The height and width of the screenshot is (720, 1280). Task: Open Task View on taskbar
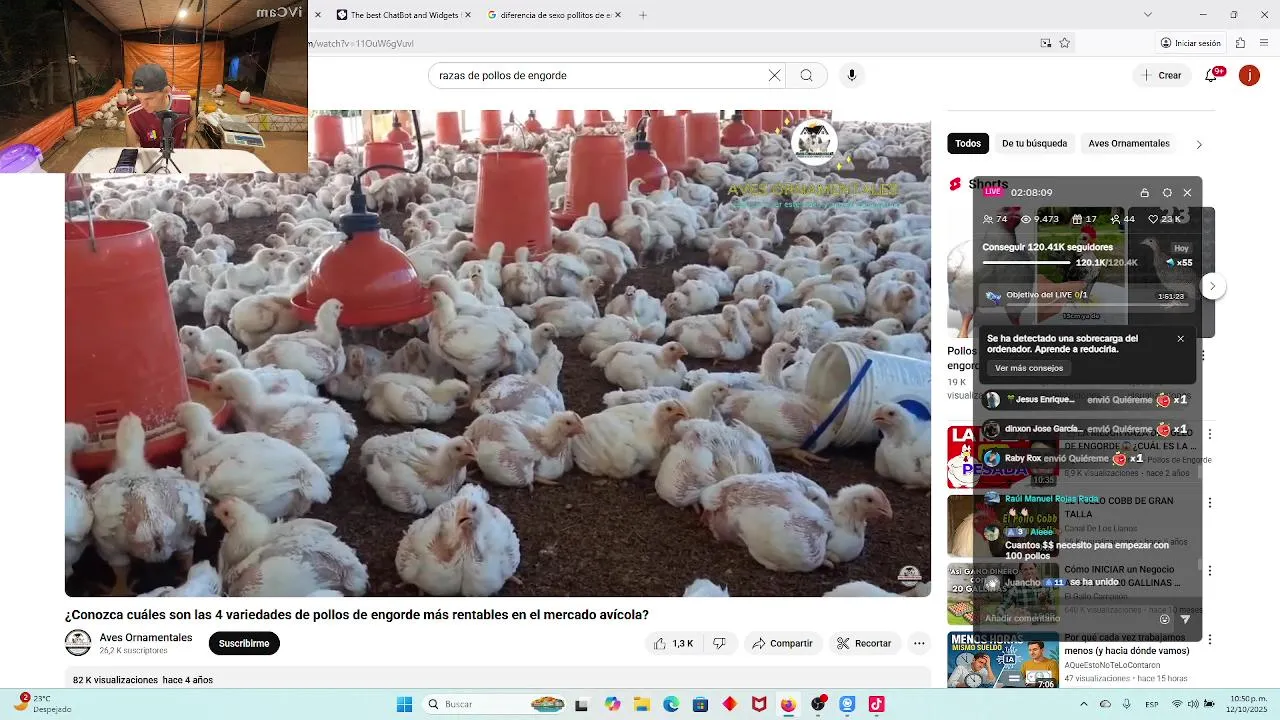[x=582, y=704]
